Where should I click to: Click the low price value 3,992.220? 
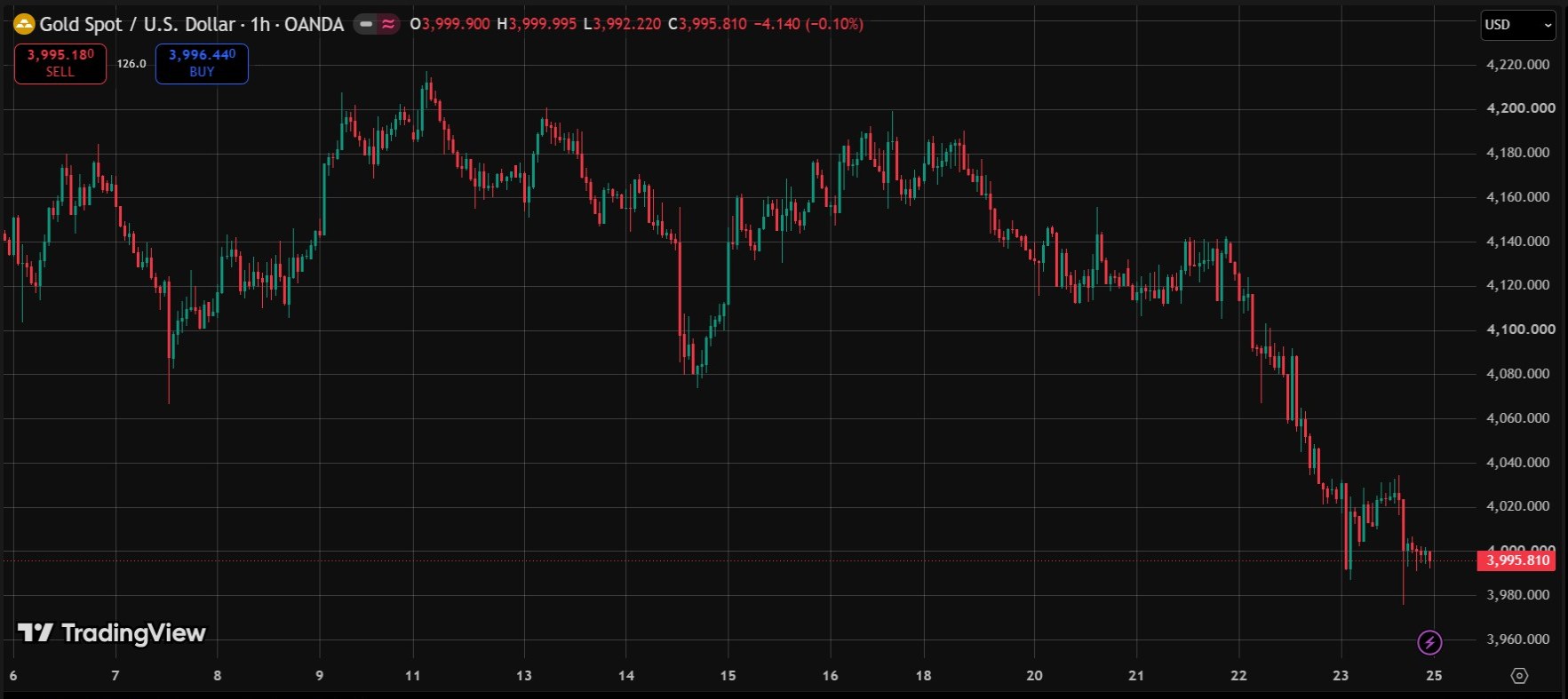tap(627, 24)
